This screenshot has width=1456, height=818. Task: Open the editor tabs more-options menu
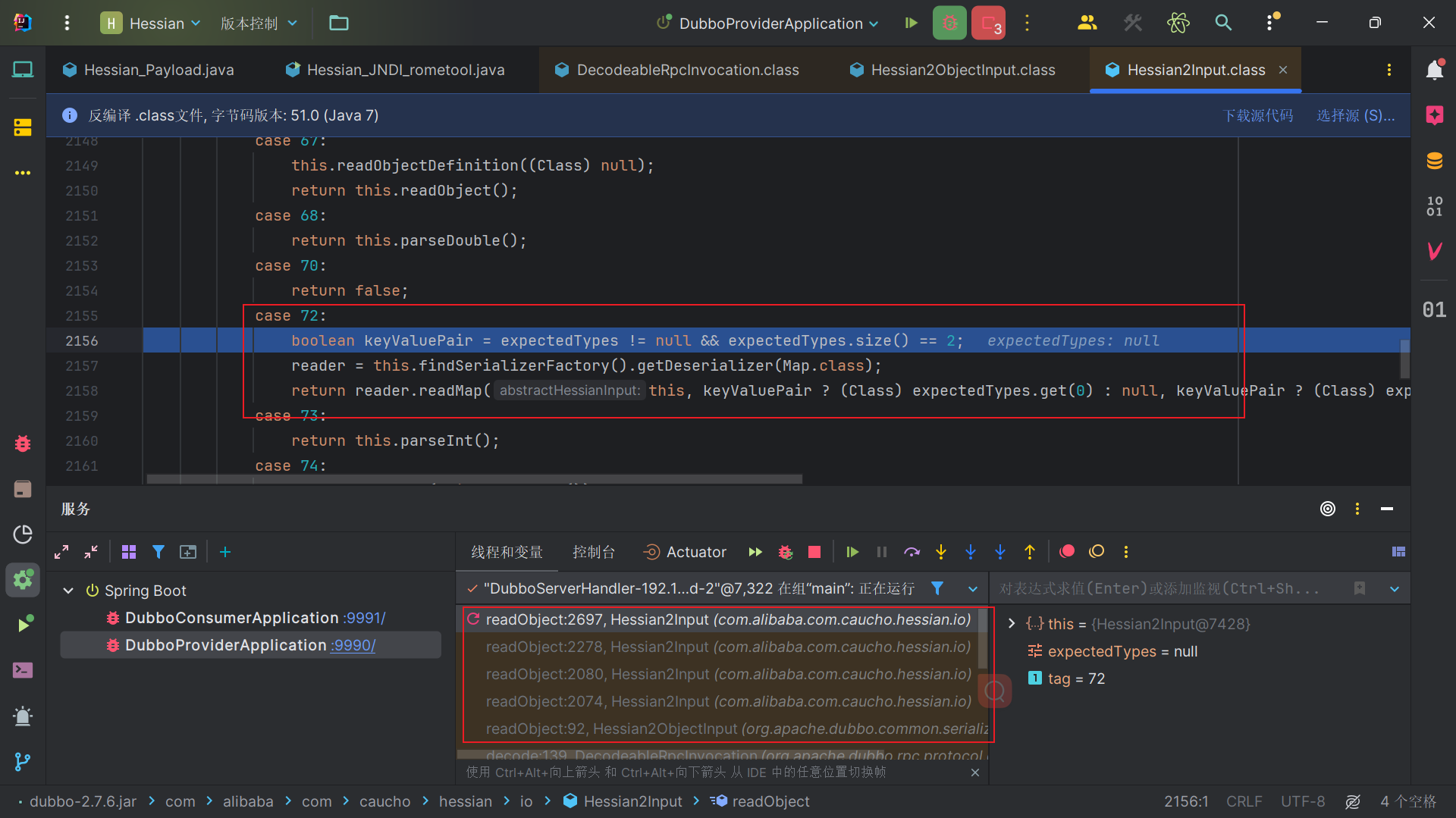pyautogui.click(x=1389, y=70)
